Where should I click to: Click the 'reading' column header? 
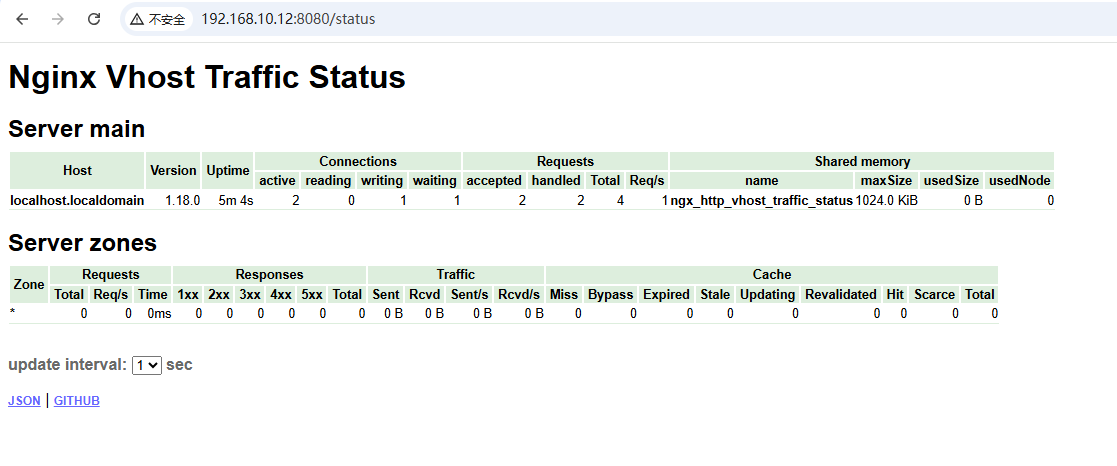(x=328, y=181)
